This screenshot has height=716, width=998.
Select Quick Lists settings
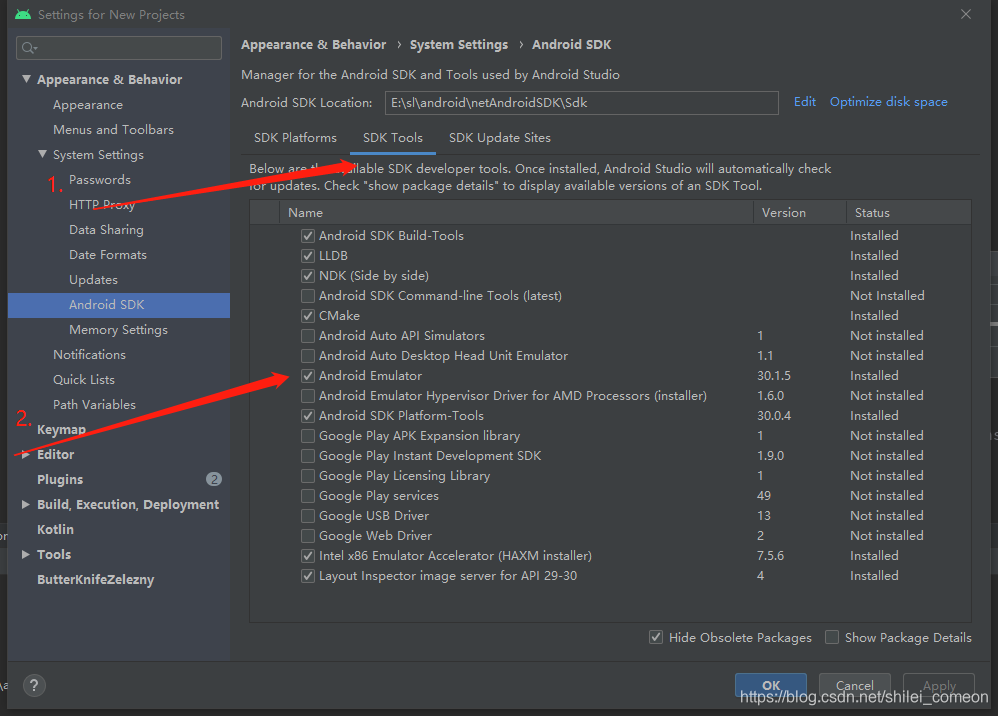coord(84,380)
